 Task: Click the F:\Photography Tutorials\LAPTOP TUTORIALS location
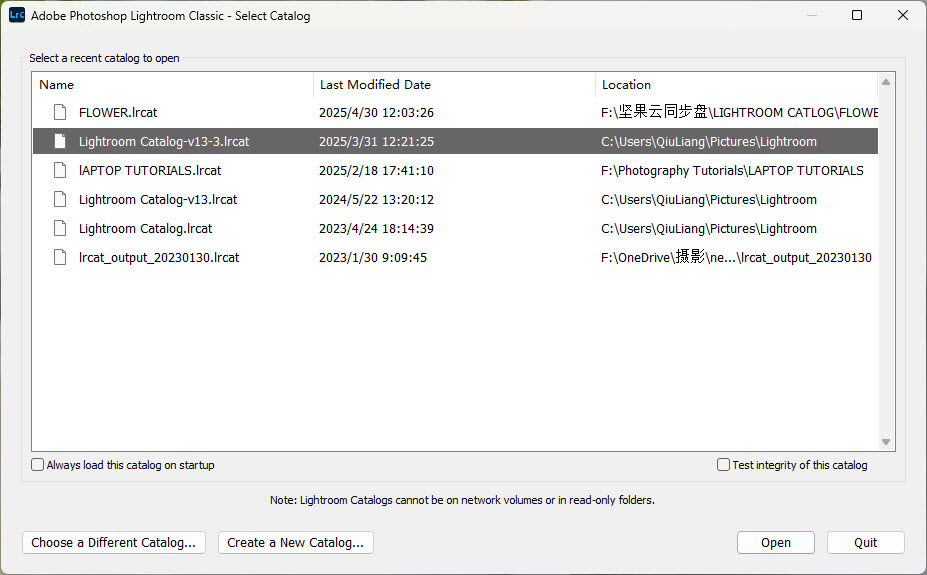[732, 171]
